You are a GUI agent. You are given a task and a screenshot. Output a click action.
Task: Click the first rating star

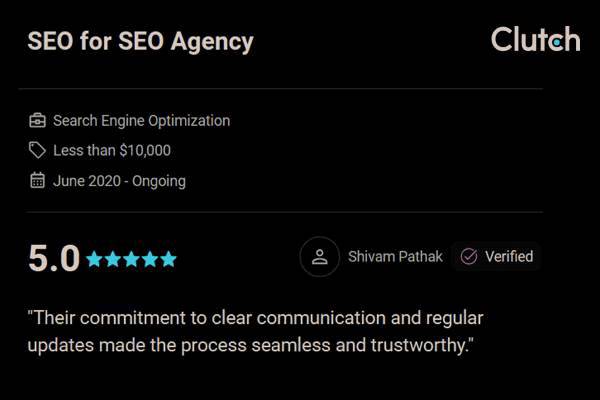click(95, 259)
